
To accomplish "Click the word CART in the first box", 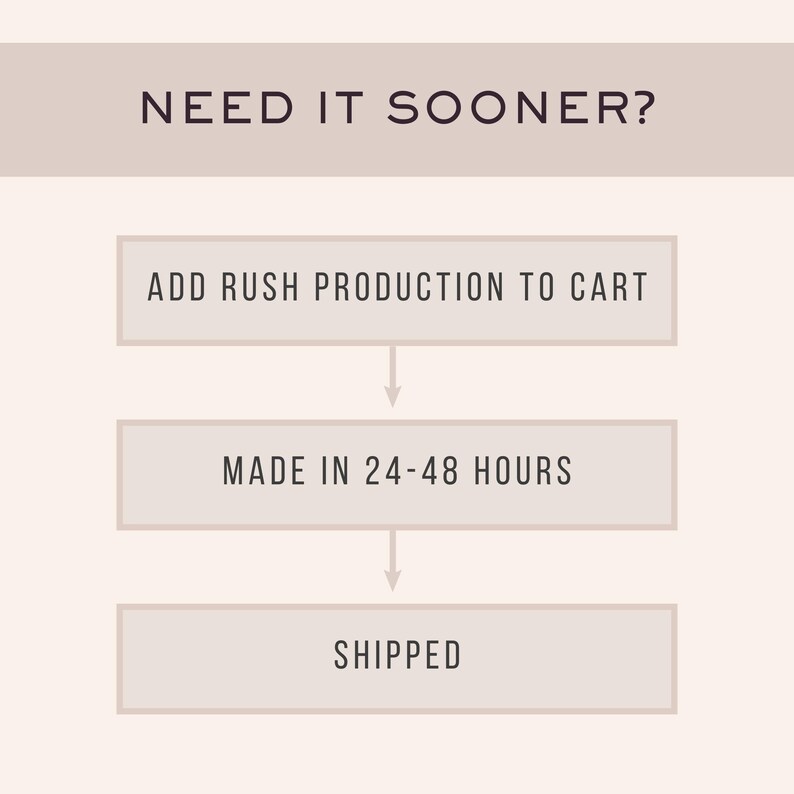I will coord(609,287).
